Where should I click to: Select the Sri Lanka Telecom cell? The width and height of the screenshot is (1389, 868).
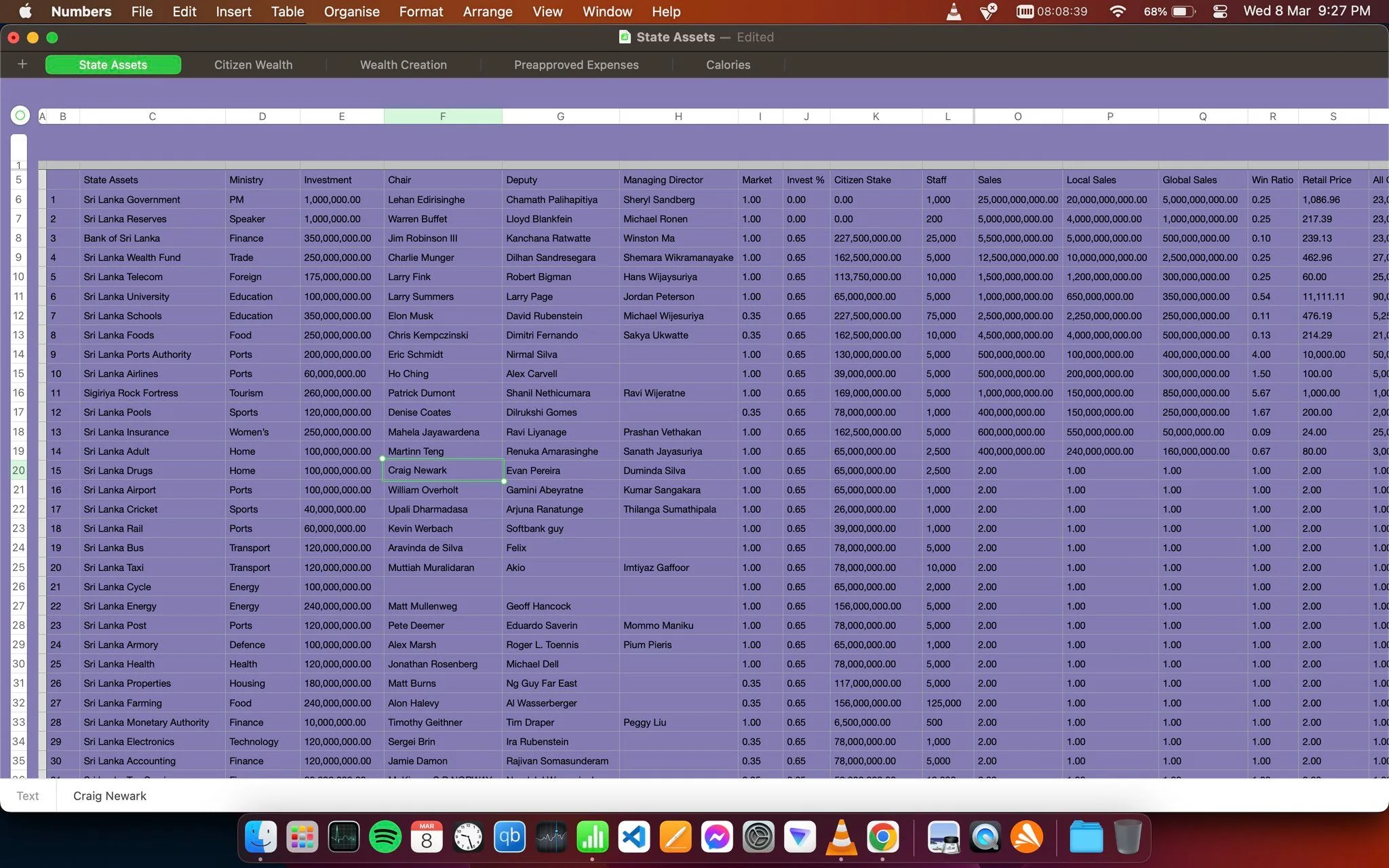pyautogui.click(x=152, y=277)
